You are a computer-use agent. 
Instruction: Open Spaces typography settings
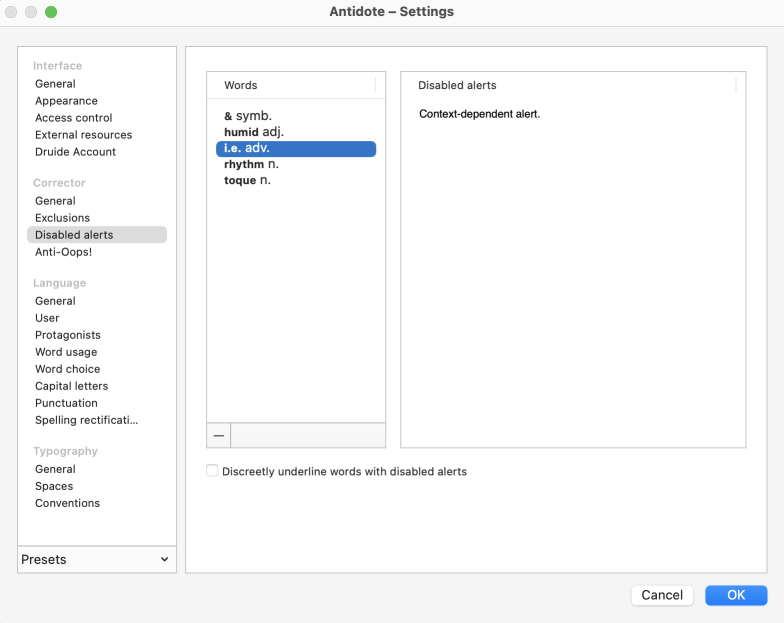54,486
